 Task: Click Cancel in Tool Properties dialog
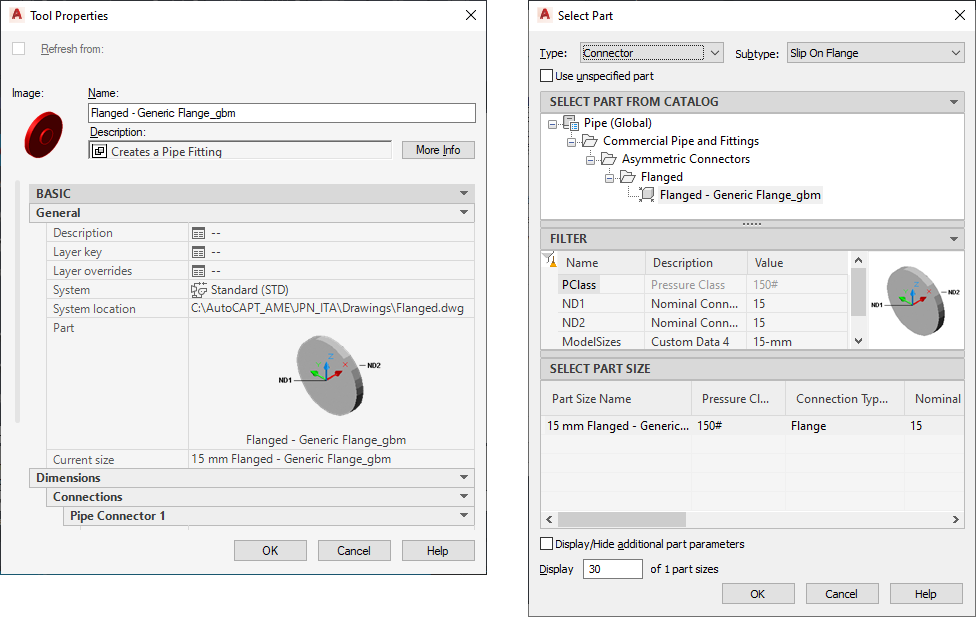354,550
